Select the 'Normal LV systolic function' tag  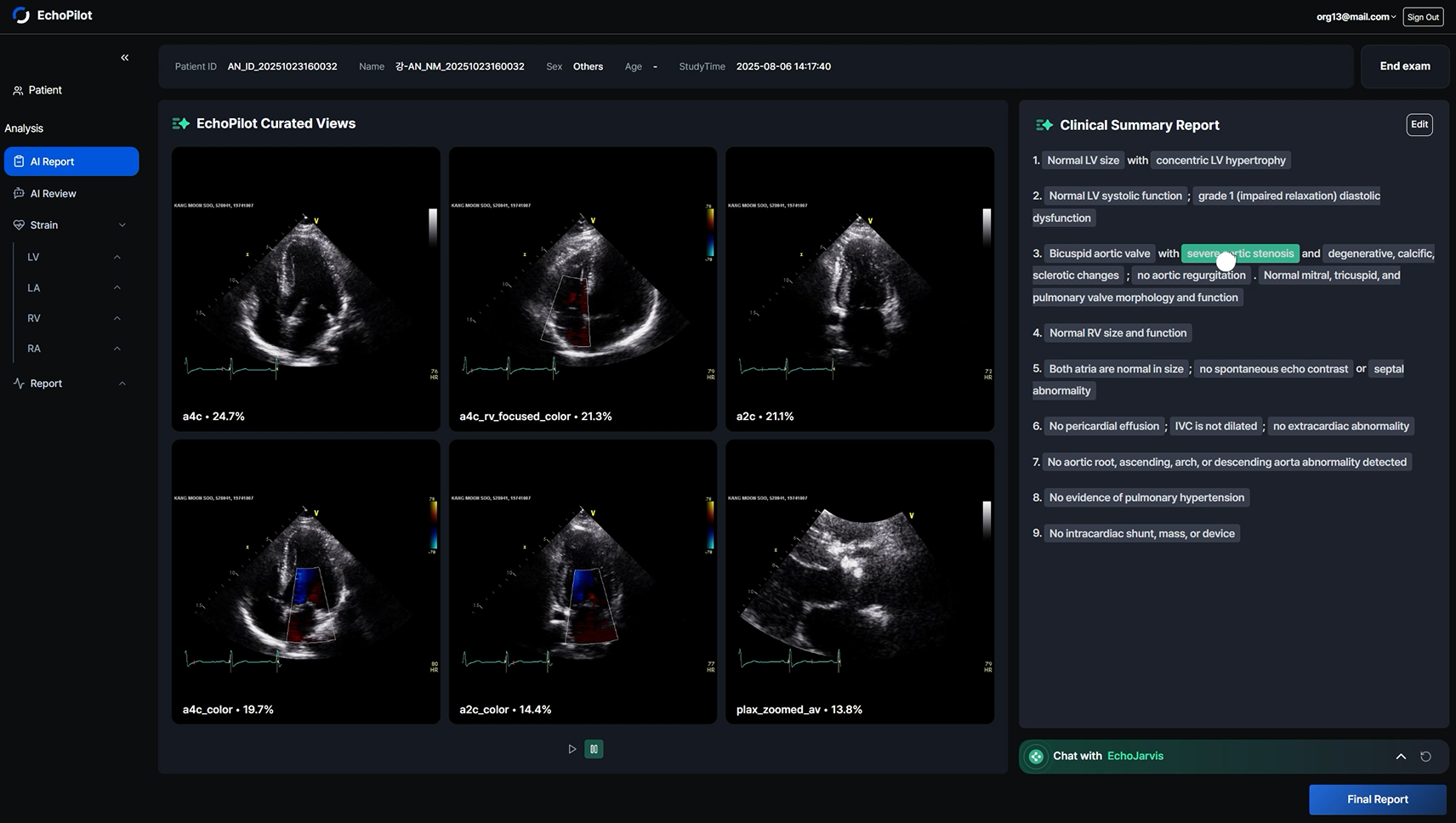click(1115, 196)
